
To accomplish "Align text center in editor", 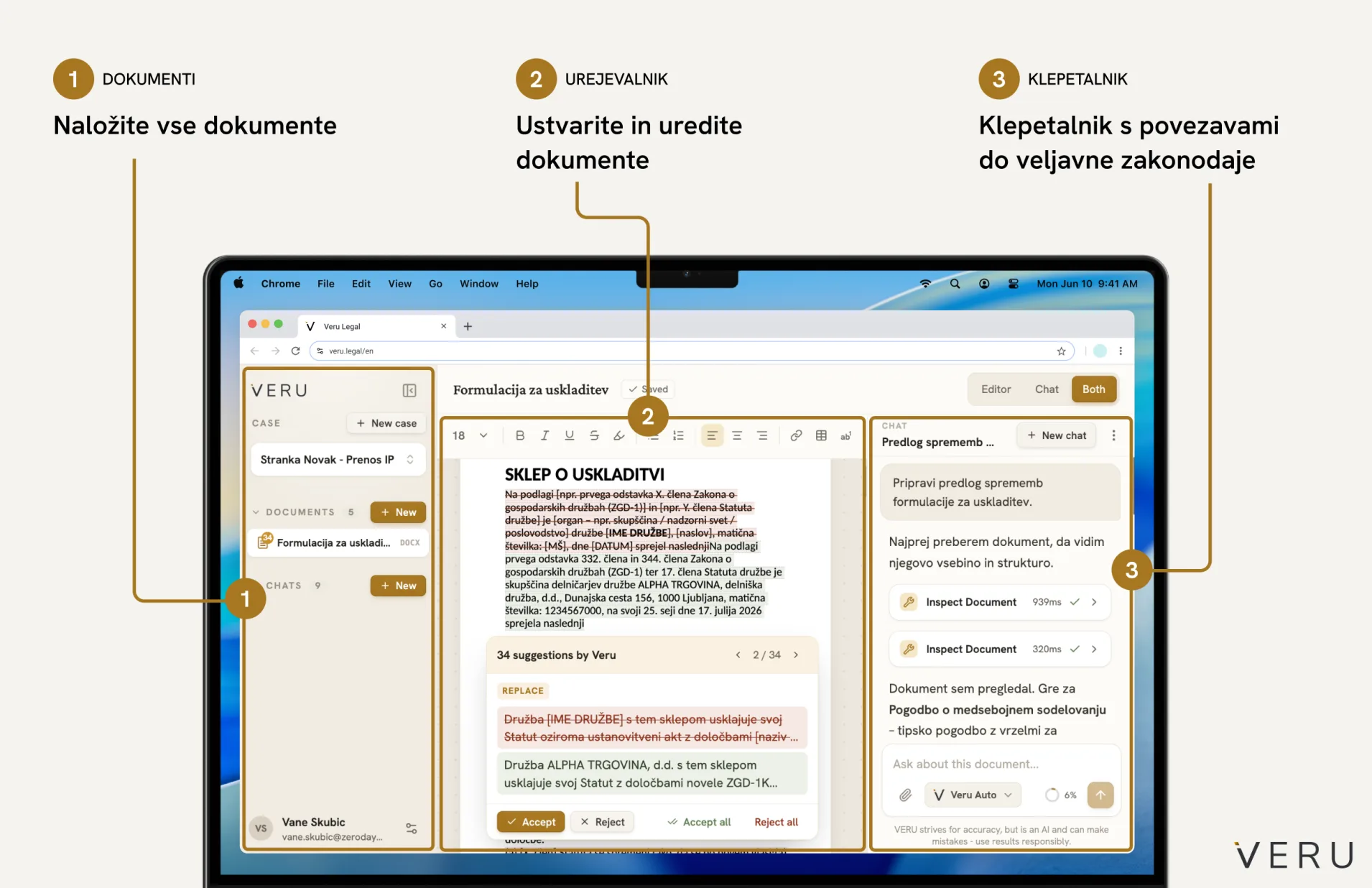I will [737, 435].
